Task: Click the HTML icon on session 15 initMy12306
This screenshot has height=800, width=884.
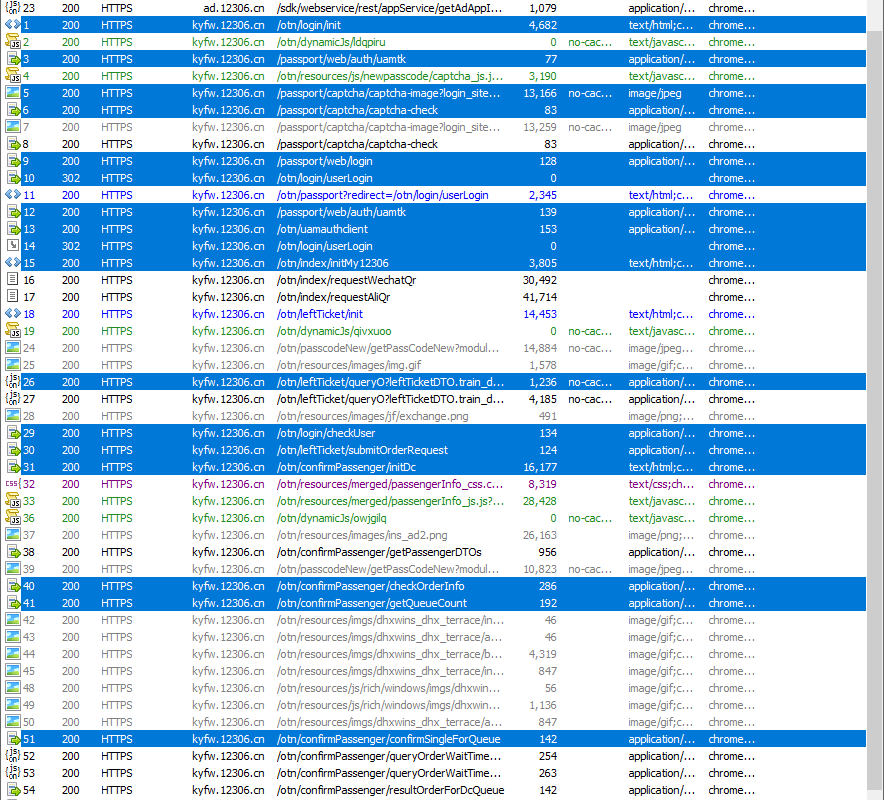Action: tap(12, 263)
